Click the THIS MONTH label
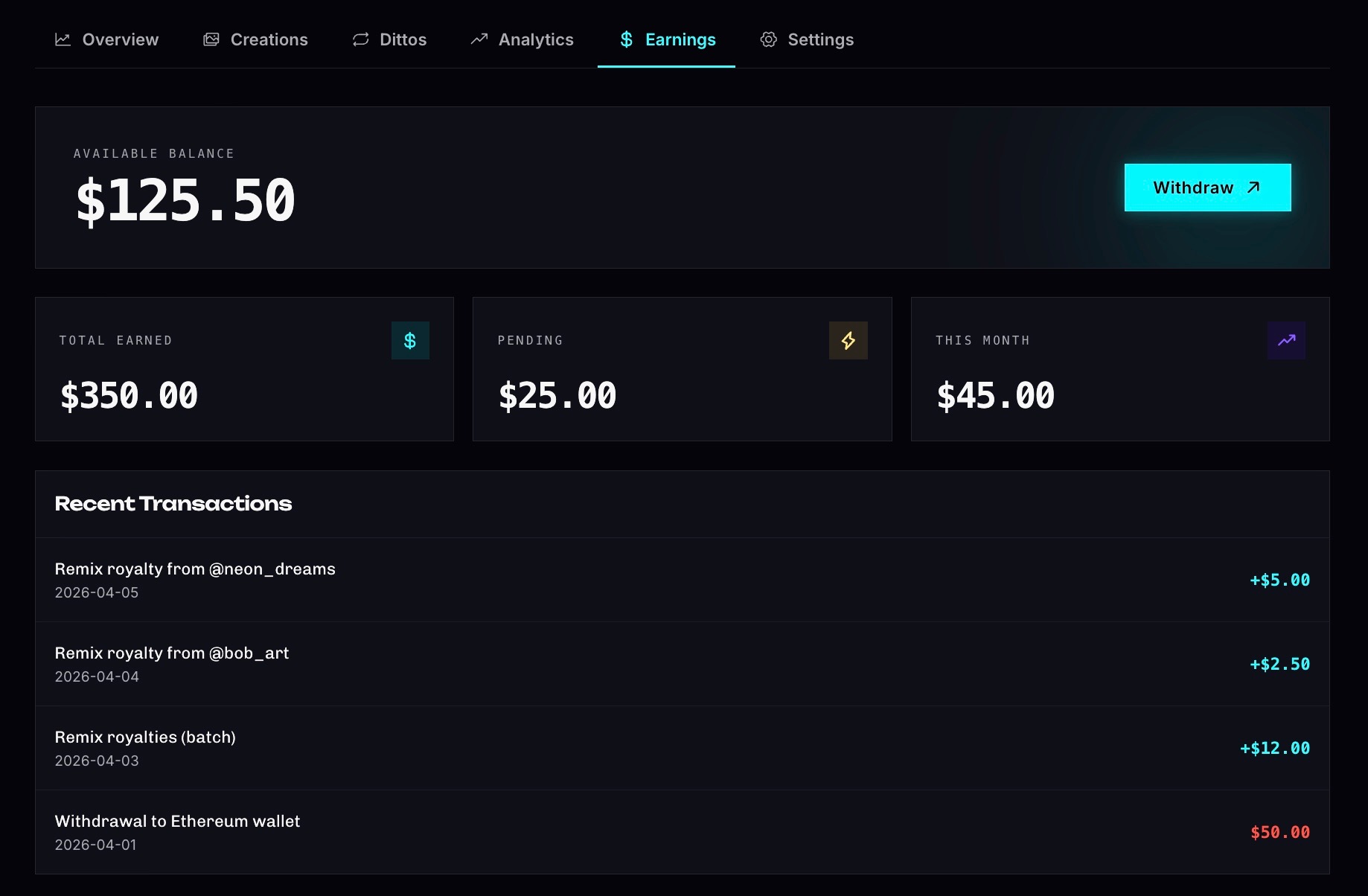 click(x=983, y=340)
